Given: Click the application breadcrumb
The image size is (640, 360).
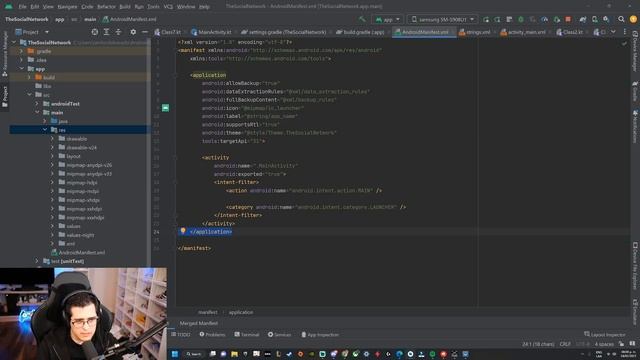Looking at the screenshot, I should point(241,312).
